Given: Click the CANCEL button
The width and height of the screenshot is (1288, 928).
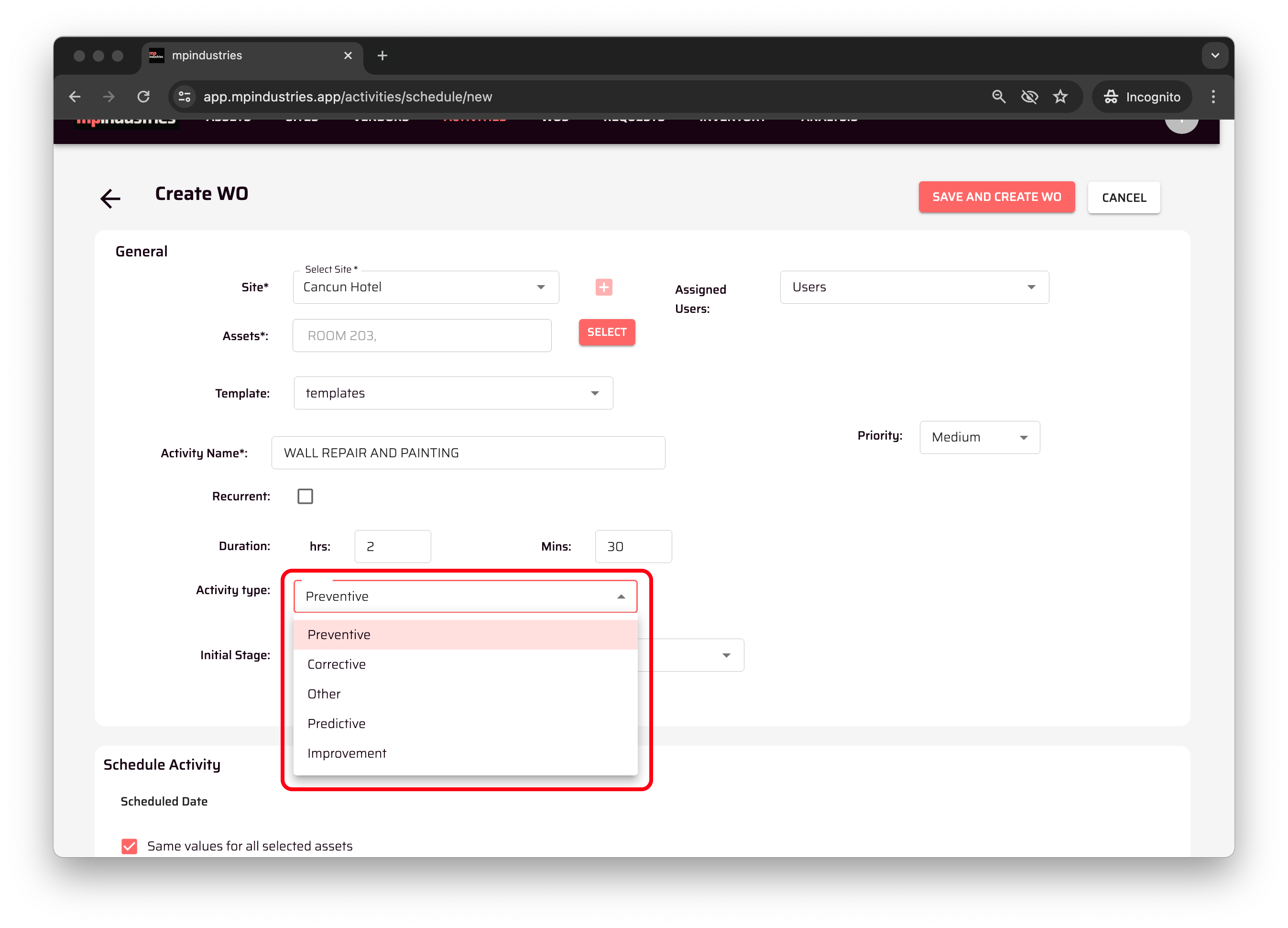Looking at the screenshot, I should [1124, 198].
